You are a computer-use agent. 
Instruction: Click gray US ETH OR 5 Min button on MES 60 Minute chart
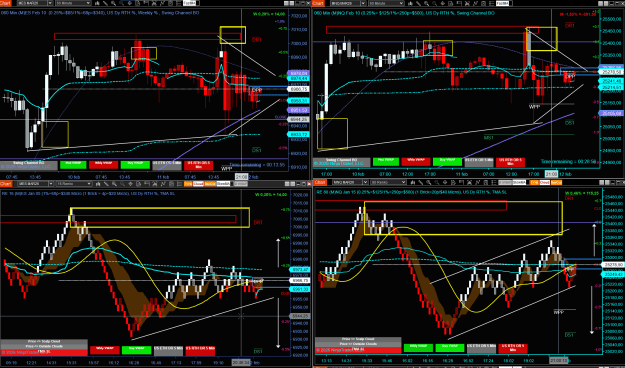[x=166, y=164]
